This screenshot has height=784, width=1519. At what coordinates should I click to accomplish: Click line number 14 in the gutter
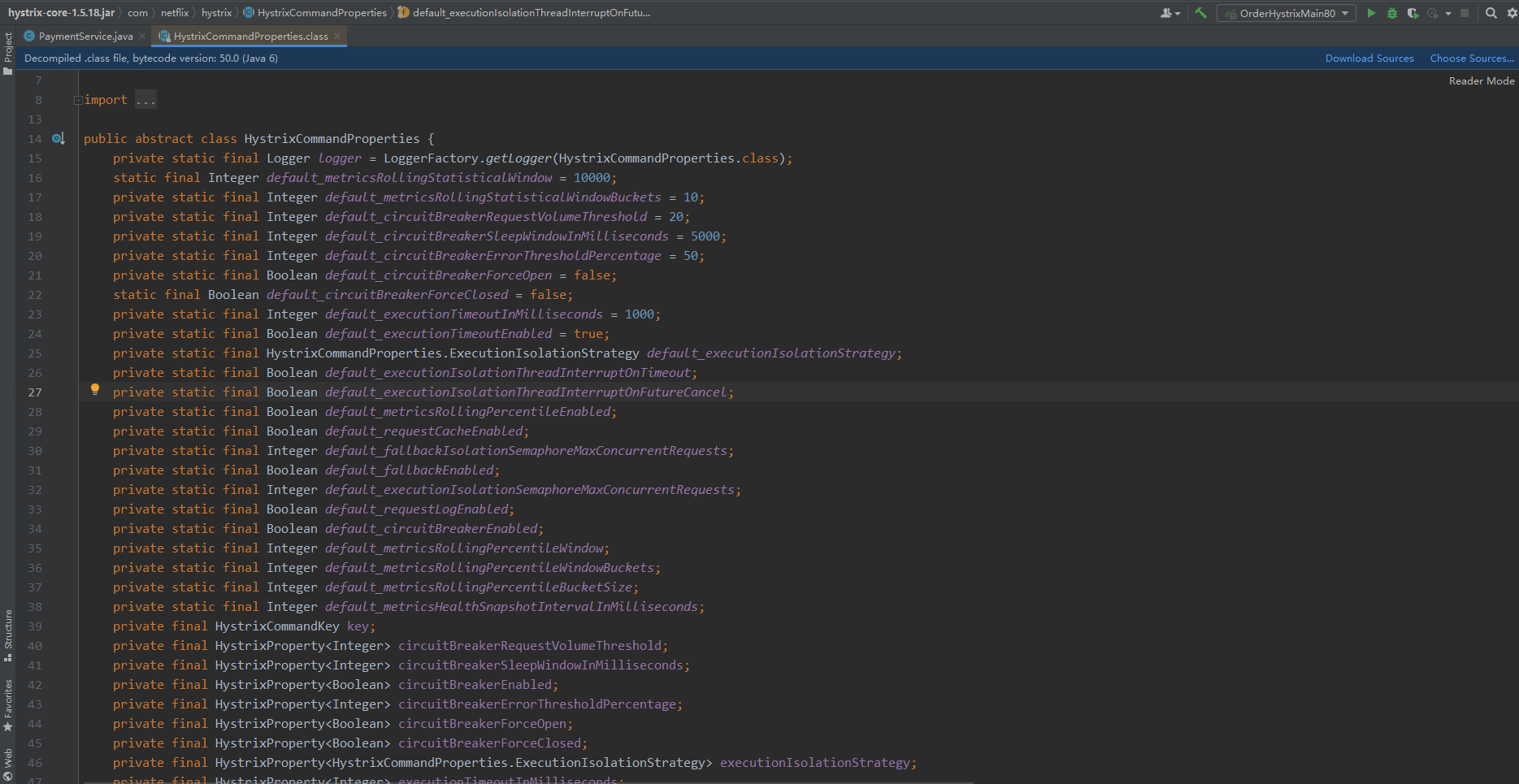[x=35, y=139]
